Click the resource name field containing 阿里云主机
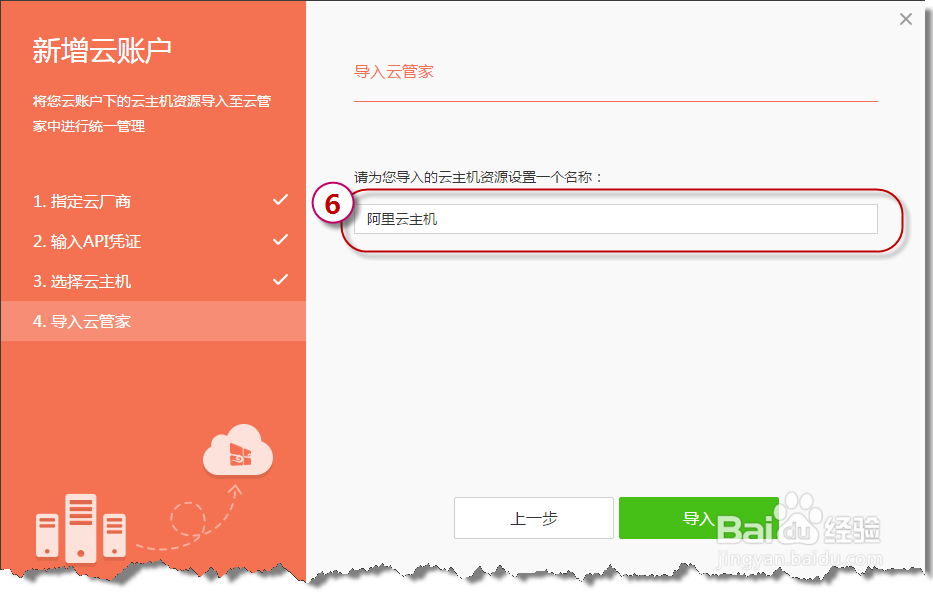 (x=615, y=219)
